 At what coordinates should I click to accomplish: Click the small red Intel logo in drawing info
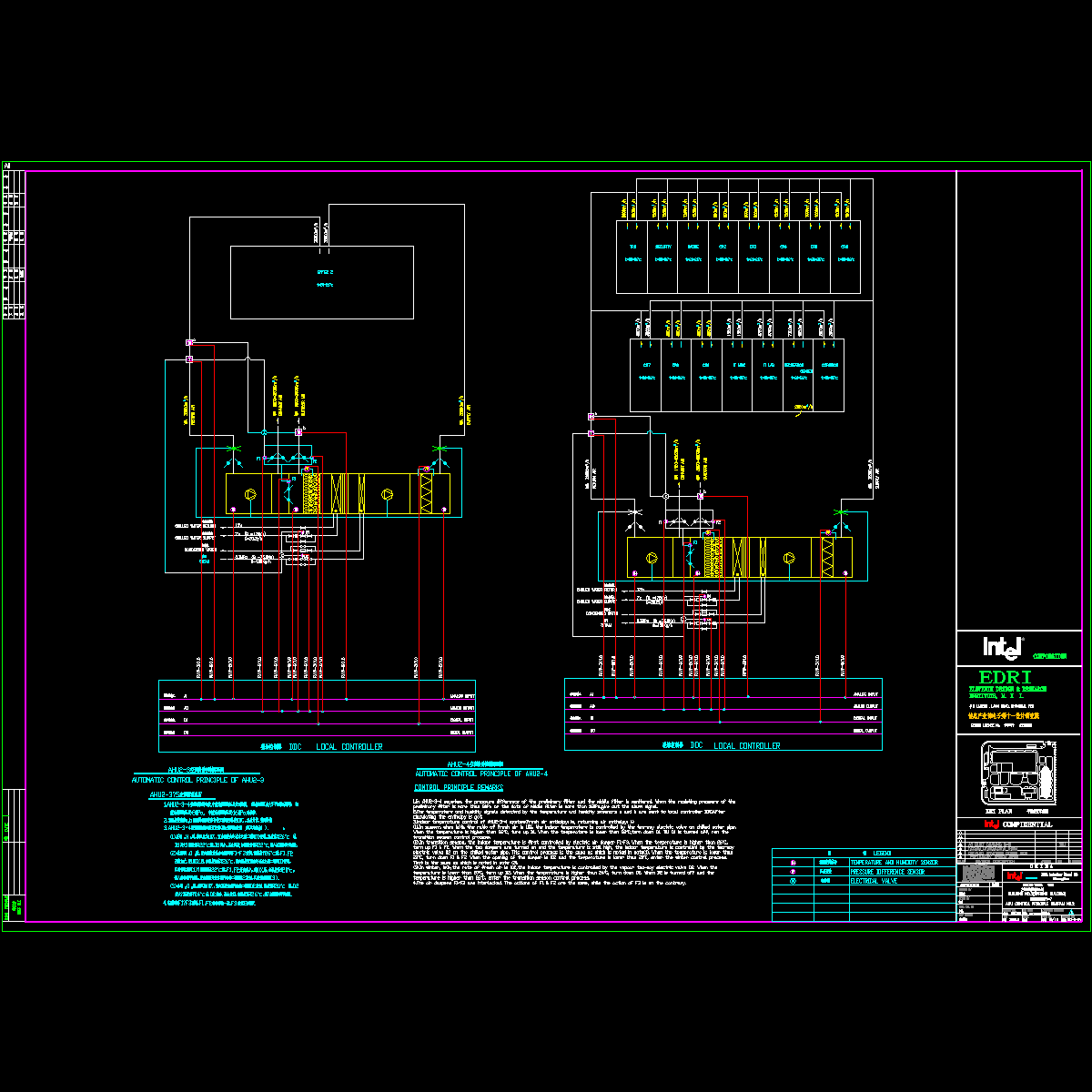1014,875
